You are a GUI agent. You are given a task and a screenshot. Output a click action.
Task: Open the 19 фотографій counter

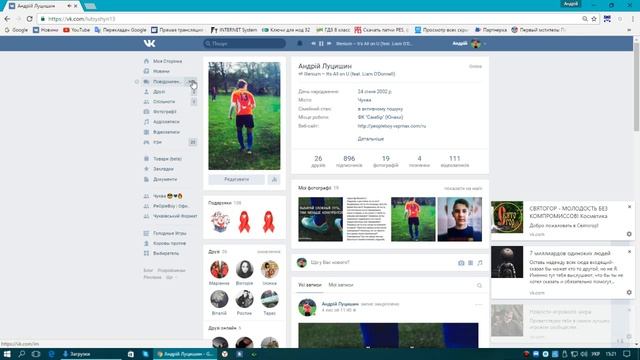tap(386, 161)
